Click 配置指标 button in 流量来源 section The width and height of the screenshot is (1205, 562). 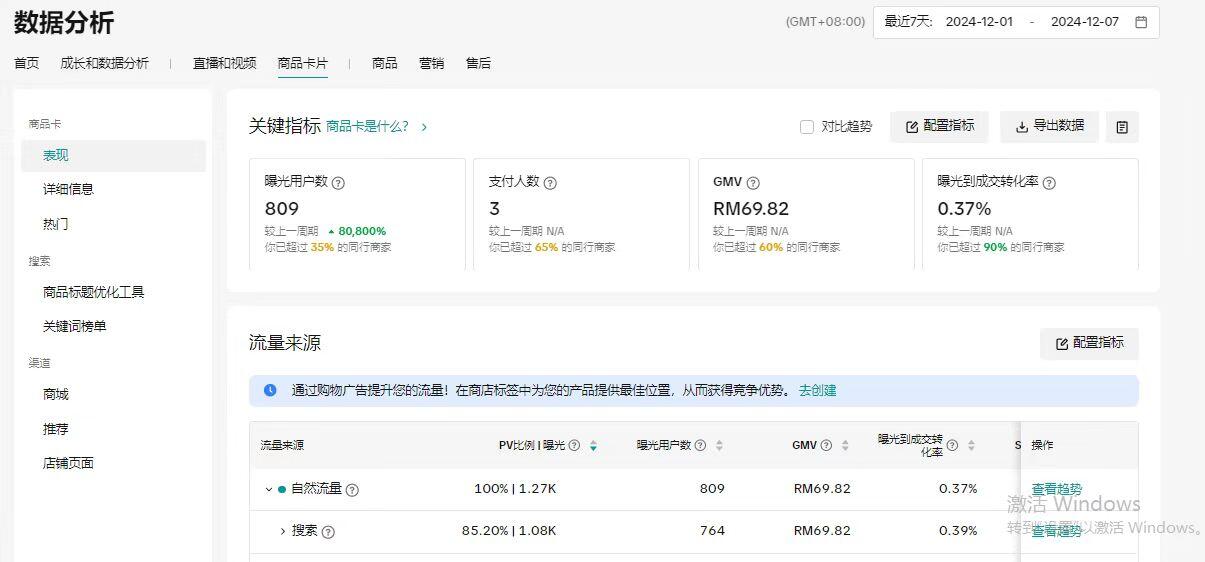tap(1089, 343)
